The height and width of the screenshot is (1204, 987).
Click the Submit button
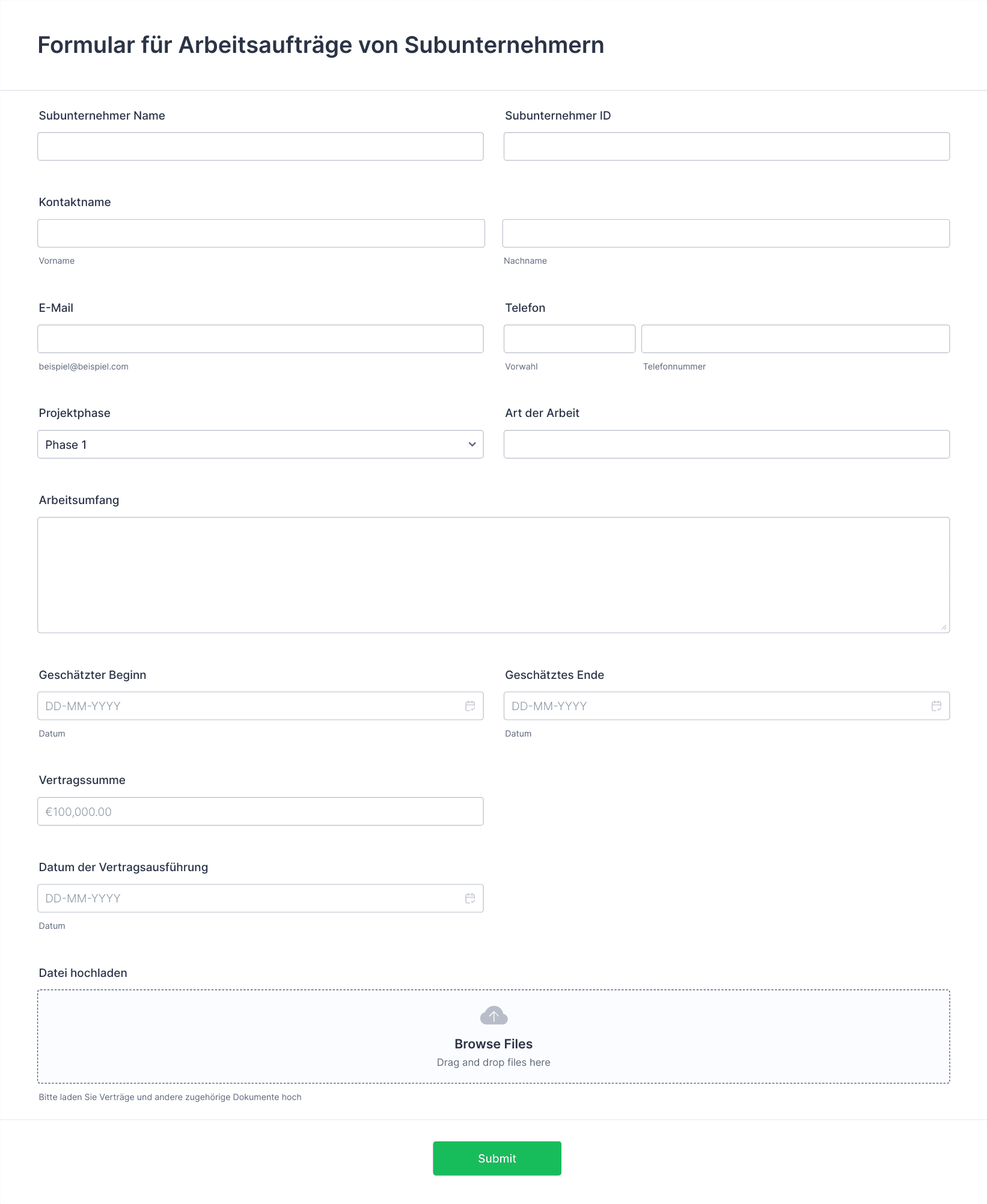coord(497,1158)
